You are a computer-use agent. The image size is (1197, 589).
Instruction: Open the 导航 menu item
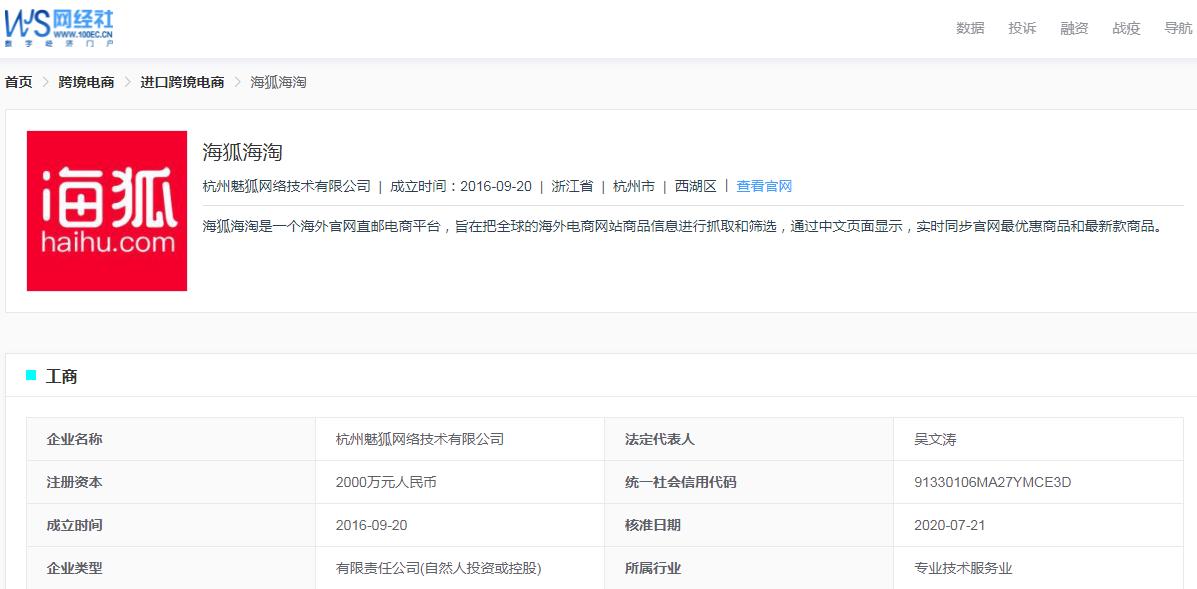coord(1177,28)
